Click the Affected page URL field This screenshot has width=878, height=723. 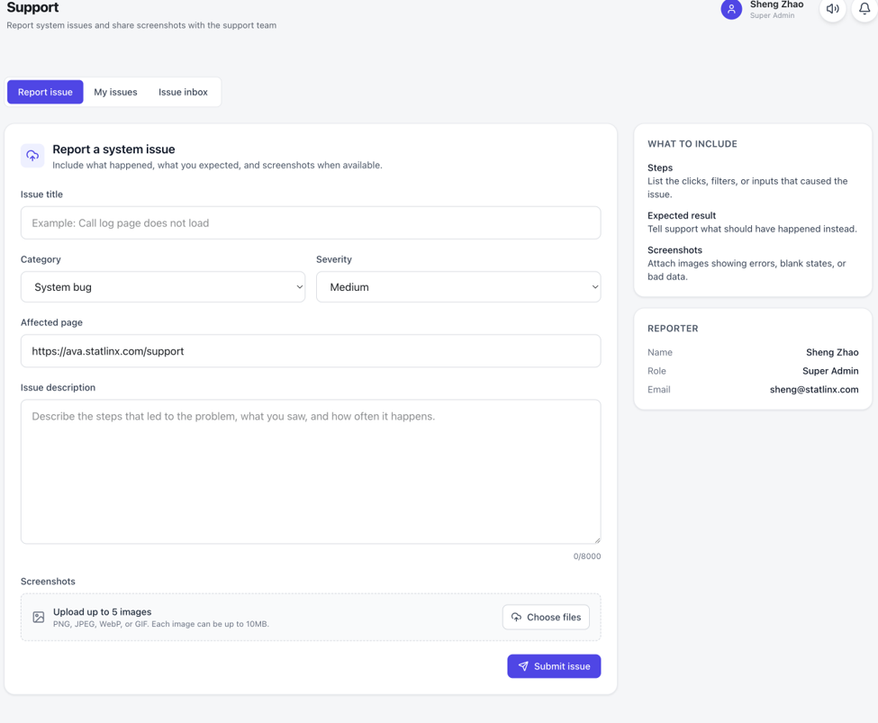(x=311, y=351)
